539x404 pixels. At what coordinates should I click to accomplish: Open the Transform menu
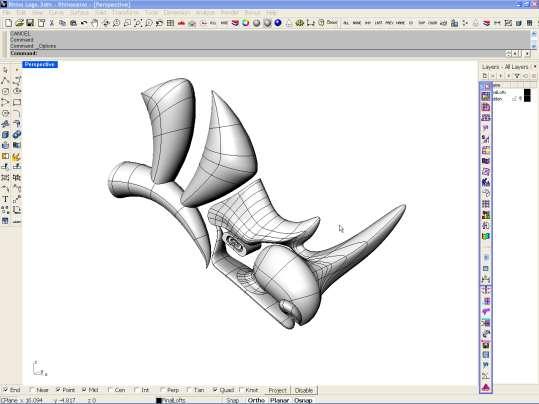point(125,12)
